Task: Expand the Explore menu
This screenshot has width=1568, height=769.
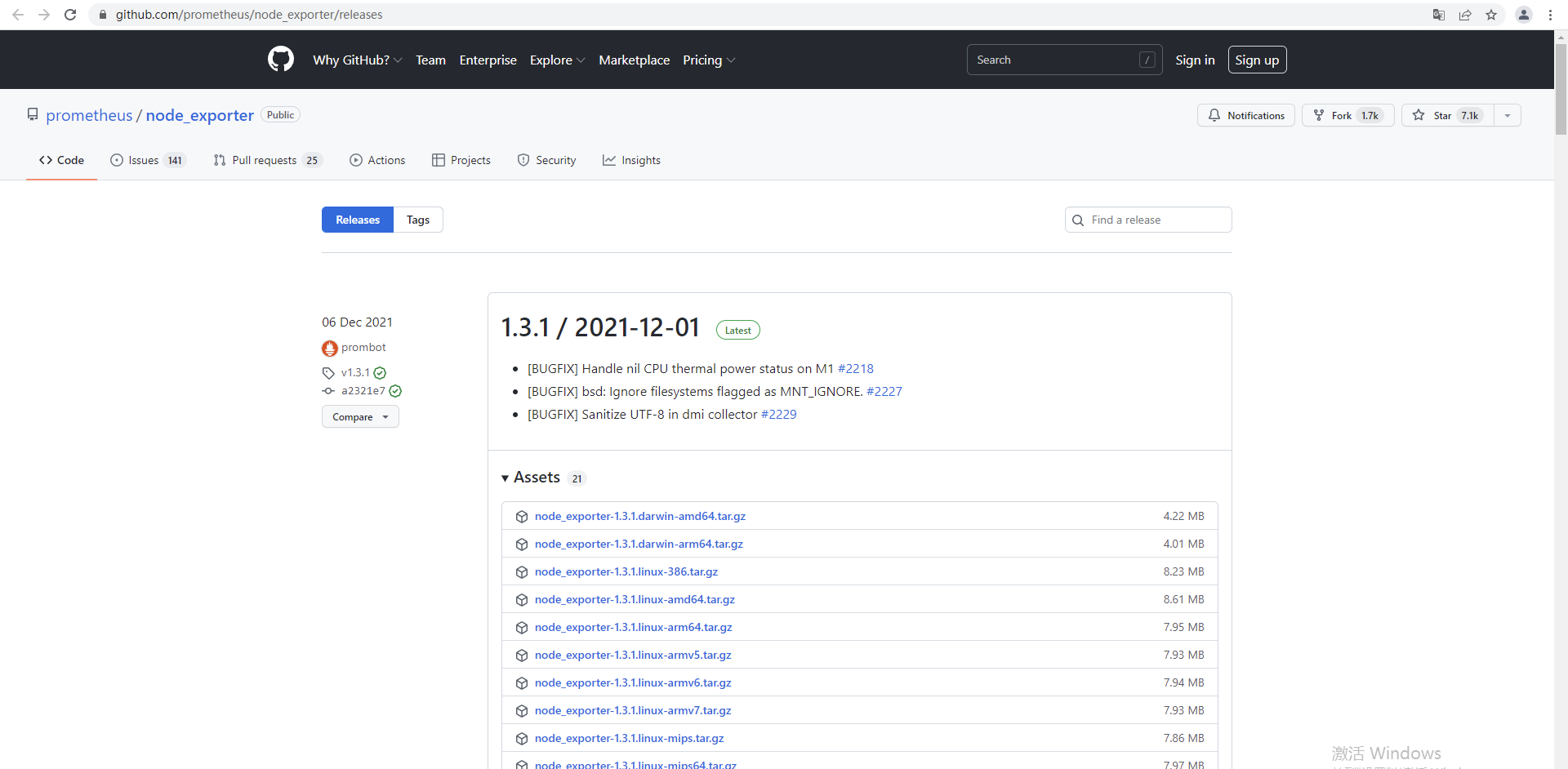Action: (x=557, y=60)
